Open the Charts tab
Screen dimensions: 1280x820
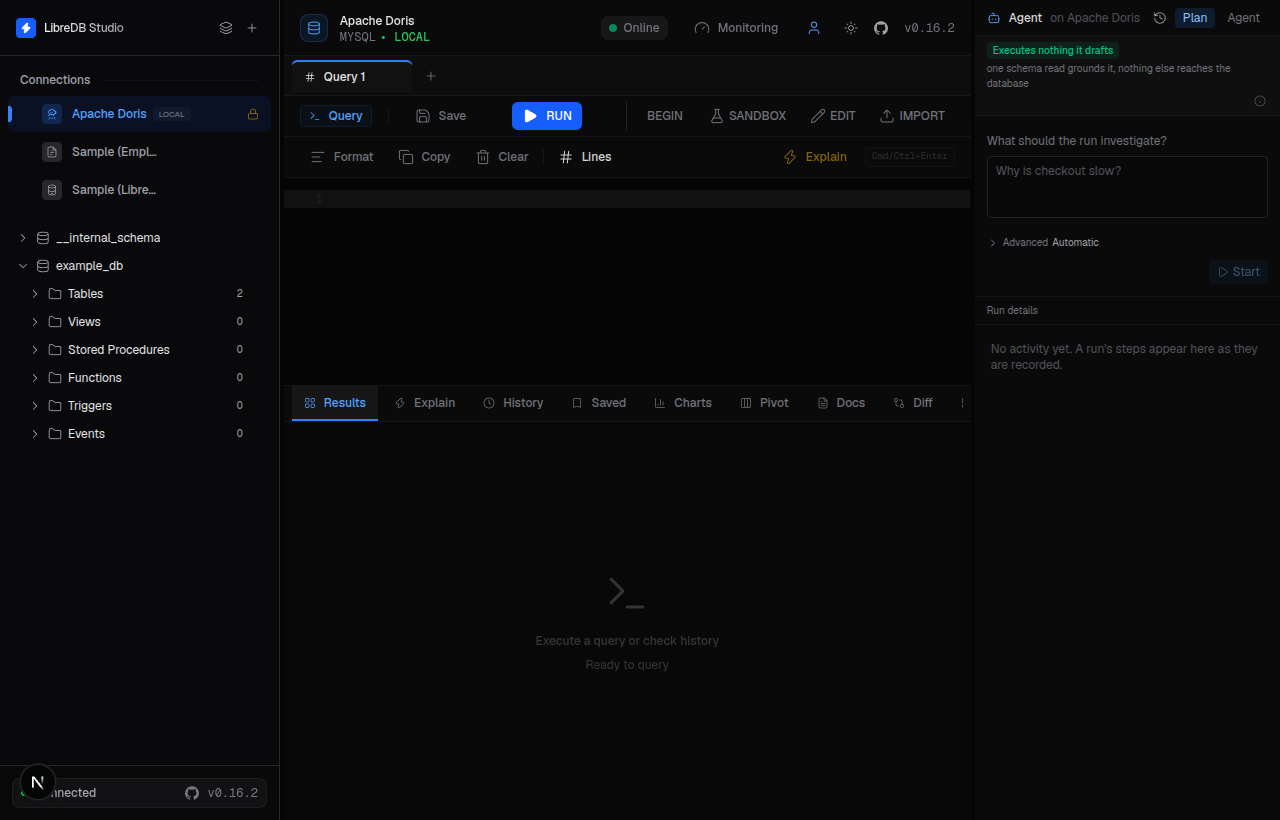coord(683,403)
